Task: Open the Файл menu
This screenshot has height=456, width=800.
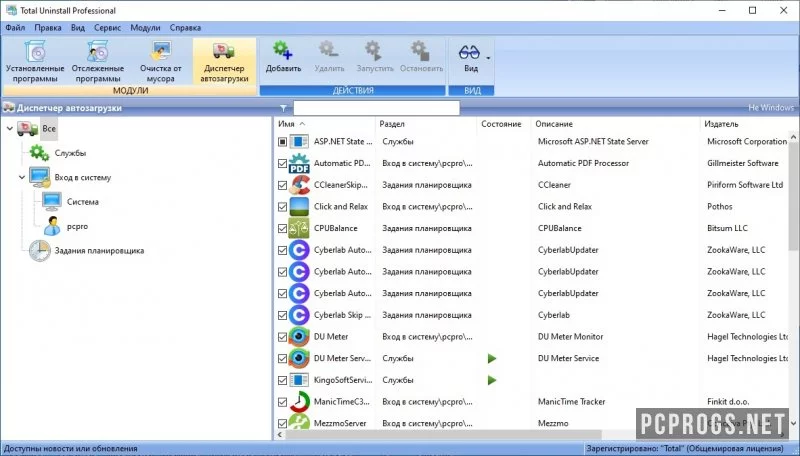Action: pyautogui.click(x=15, y=28)
